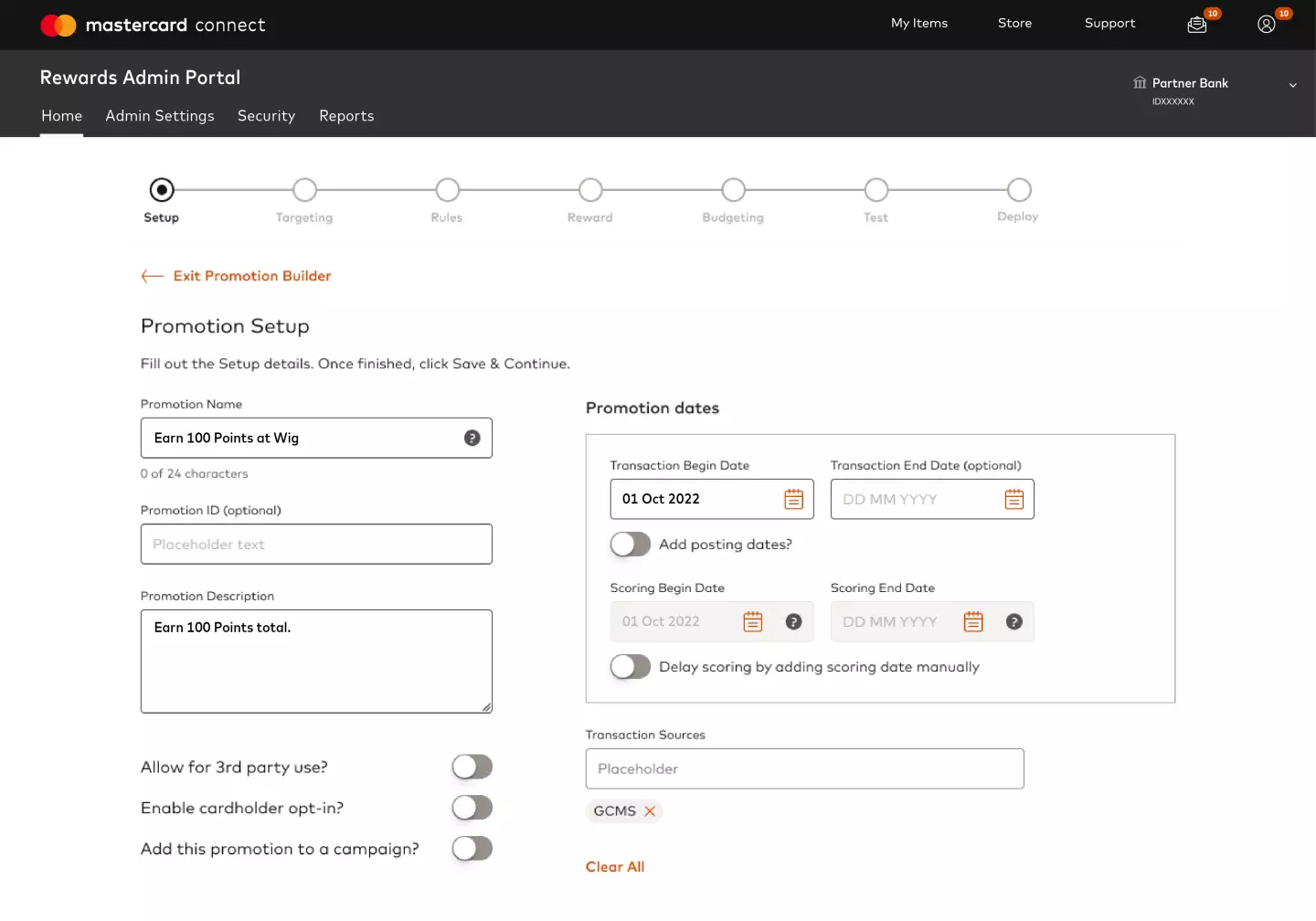Viewport: 1316px width, 921px height.
Task: Clear all transaction sources
Action: pyautogui.click(x=615, y=866)
